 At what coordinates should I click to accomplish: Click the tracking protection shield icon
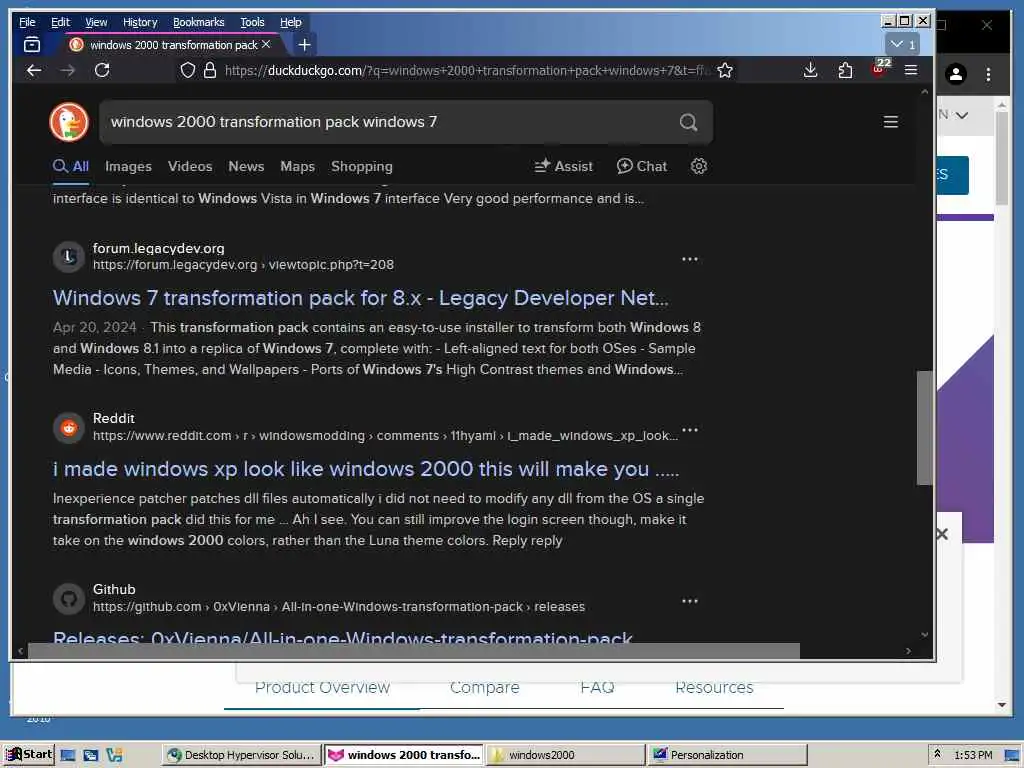tap(187, 70)
